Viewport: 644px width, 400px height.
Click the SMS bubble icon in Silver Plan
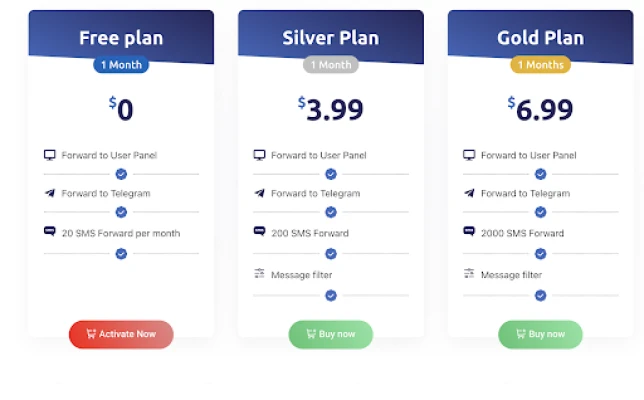click(x=259, y=232)
